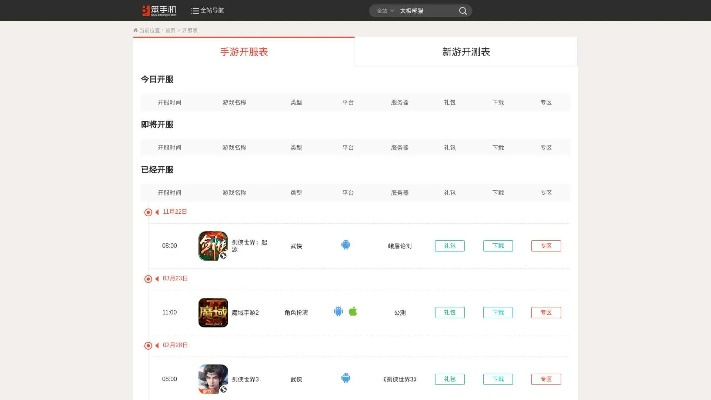Click the 即将开服 section heading
Image resolution: width=711 pixels, height=400 pixels.
click(x=157, y=124)
